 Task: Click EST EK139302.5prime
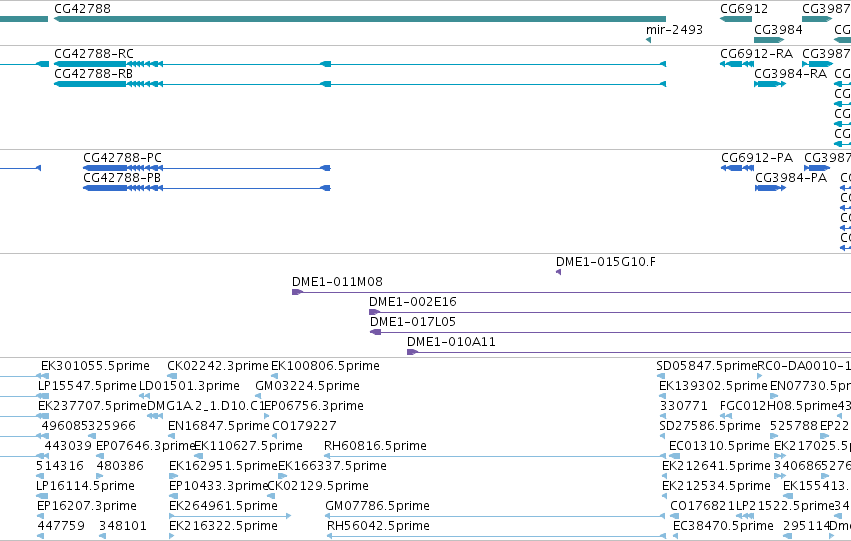[x=662, y=396]
